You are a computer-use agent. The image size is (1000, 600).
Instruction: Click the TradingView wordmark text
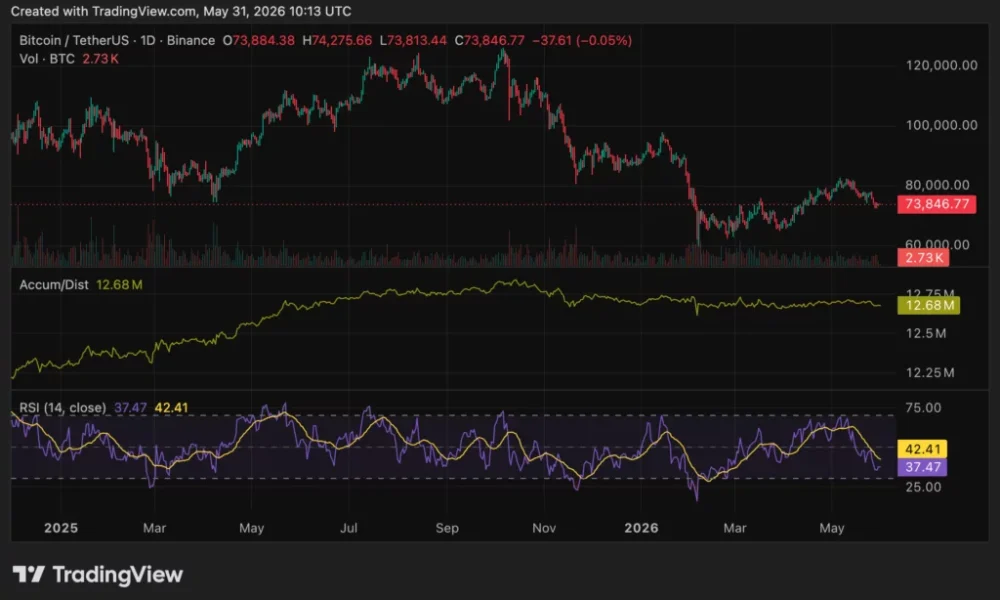pos(117,575)
